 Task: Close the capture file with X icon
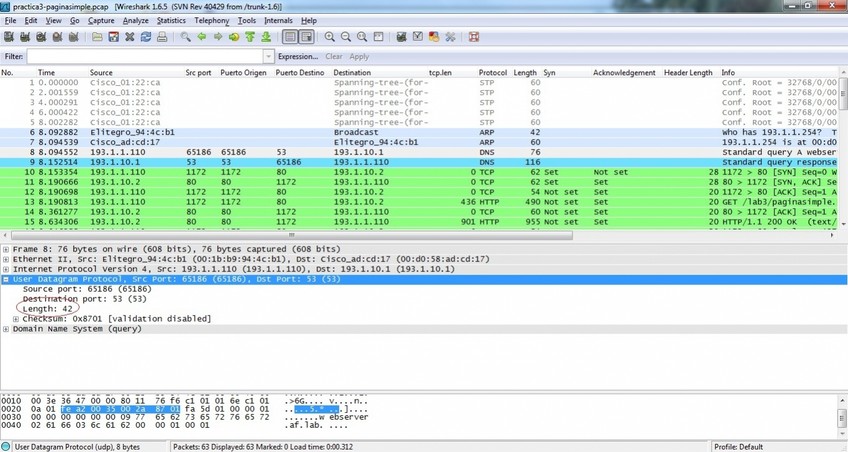click(129, 37)
